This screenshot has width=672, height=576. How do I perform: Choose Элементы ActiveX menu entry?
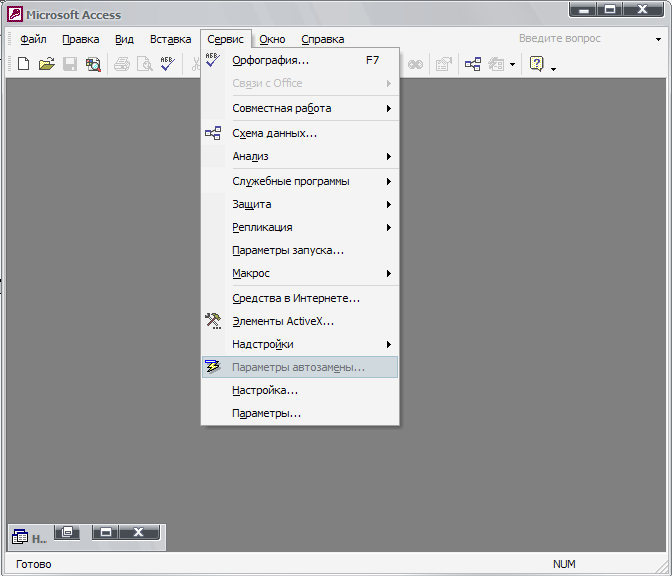[x=300, y=321]
